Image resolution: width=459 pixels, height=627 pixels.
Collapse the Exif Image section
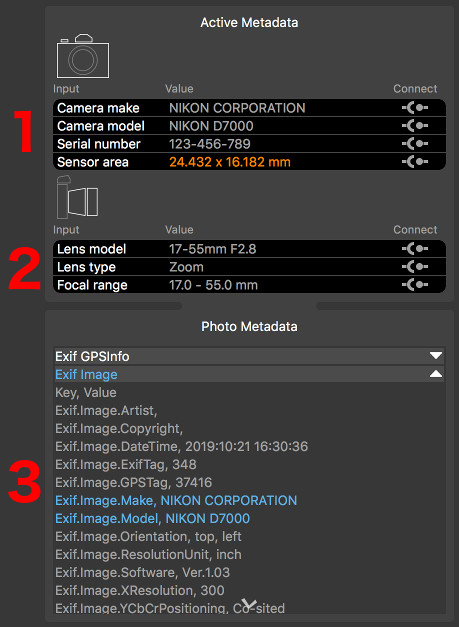click(435, 374)
